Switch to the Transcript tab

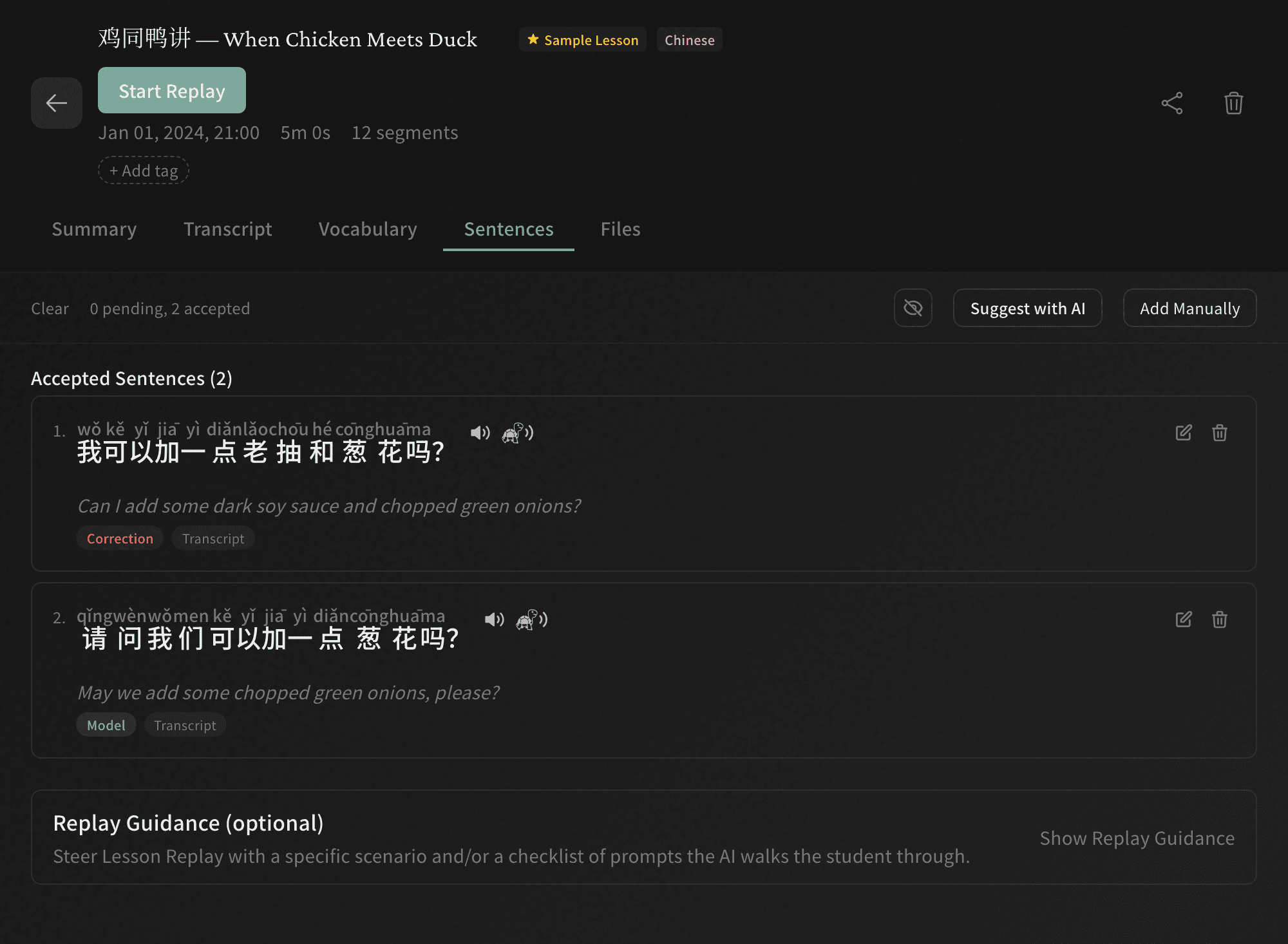tap(228, 229)
